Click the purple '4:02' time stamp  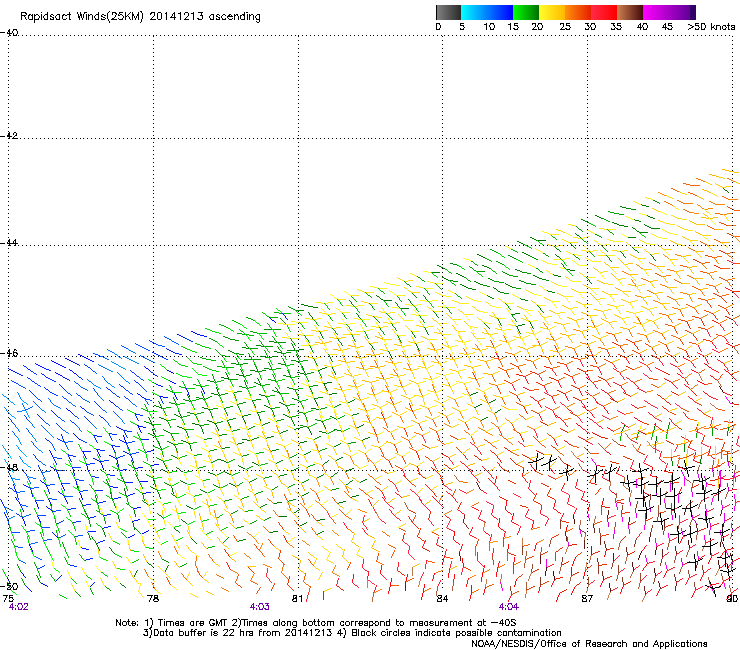tap(18, 607)
